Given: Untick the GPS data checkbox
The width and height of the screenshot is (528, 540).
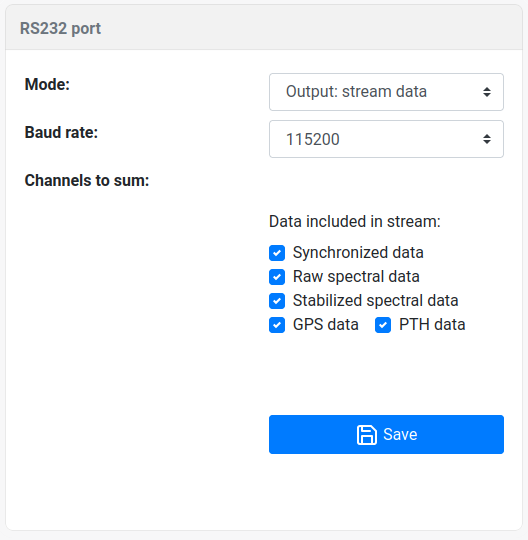Looking at the screenshot, I should (x=277, y=325).
